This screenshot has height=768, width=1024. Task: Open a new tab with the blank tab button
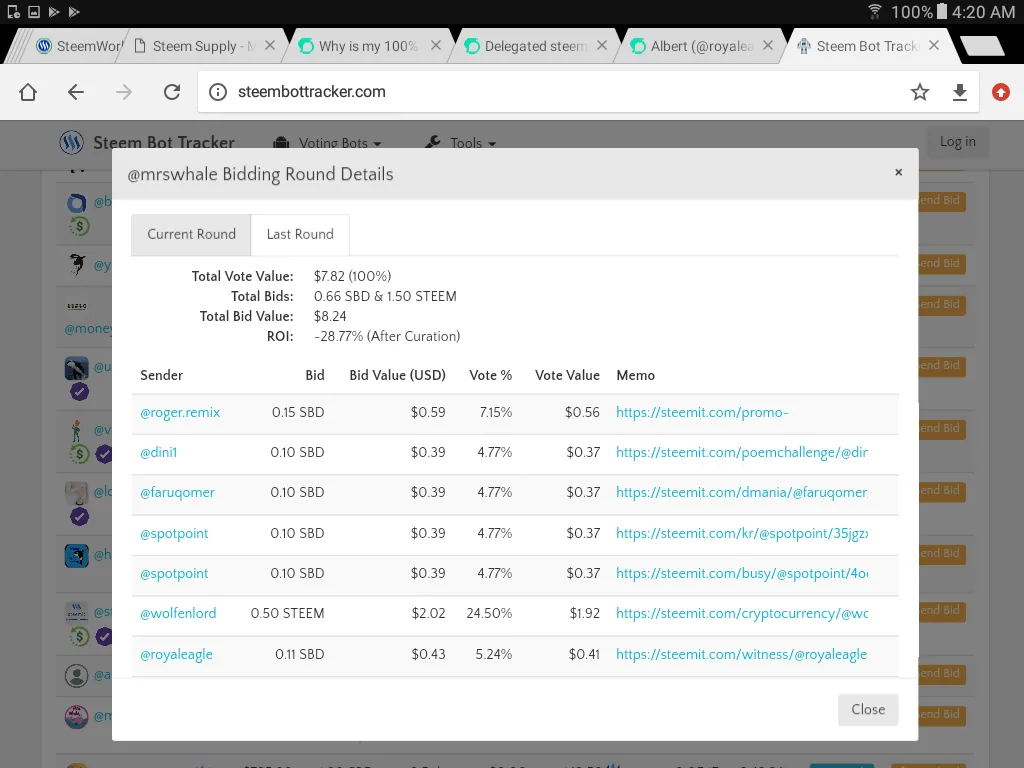click(982, 46)
